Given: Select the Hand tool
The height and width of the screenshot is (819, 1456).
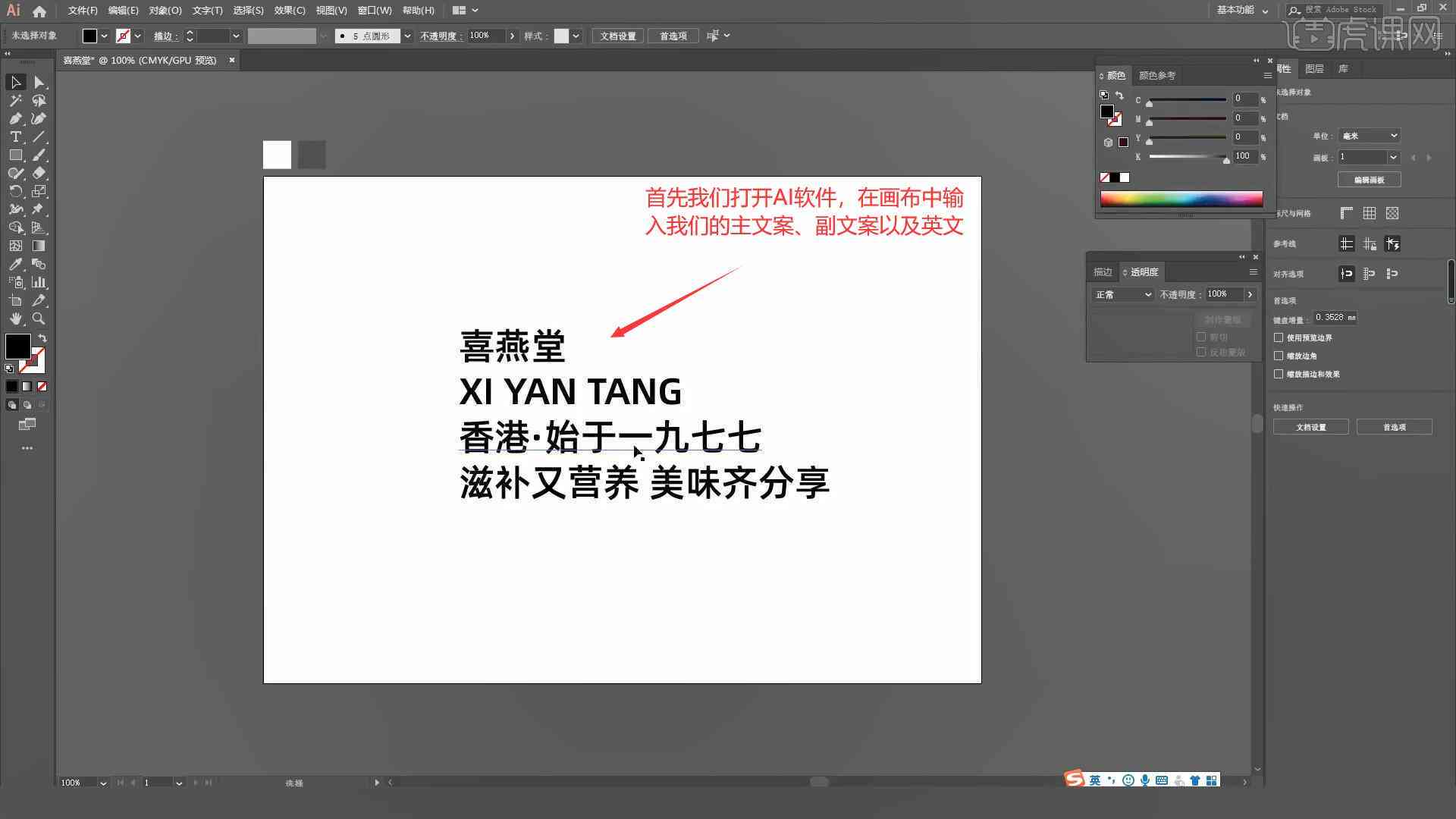Looking at the screenshot, I should pos(15,318).
